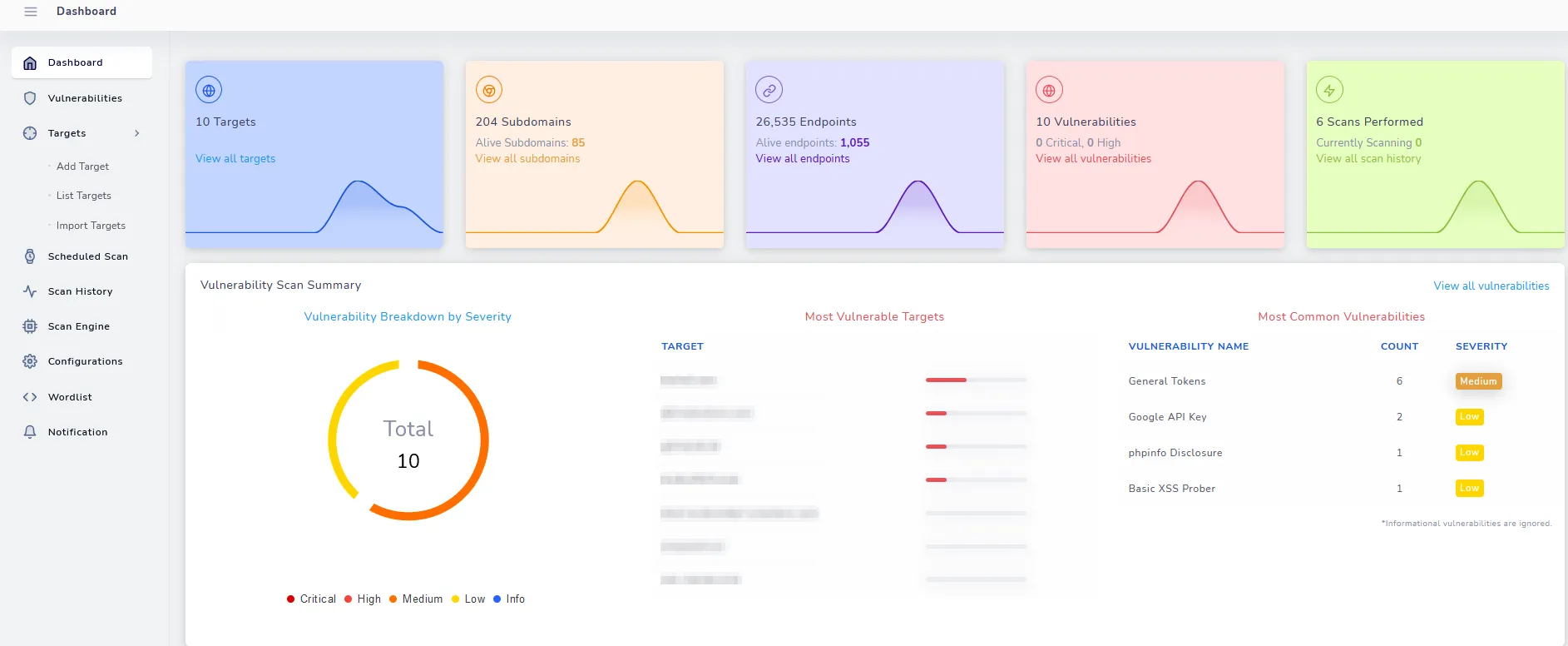Click the lightning icon on Scans Performed card
This screenshot has height=646, width=1568.
[x=1329, y=90]
